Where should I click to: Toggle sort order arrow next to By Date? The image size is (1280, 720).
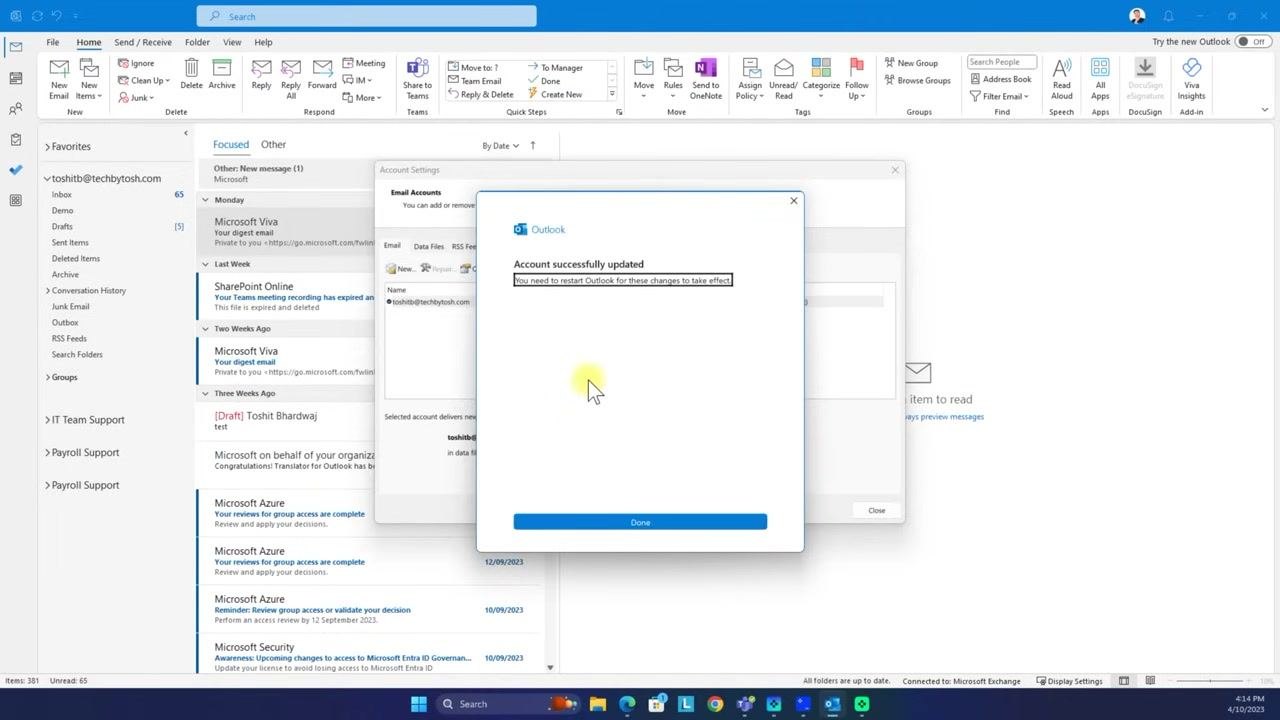tap(532, 145)
